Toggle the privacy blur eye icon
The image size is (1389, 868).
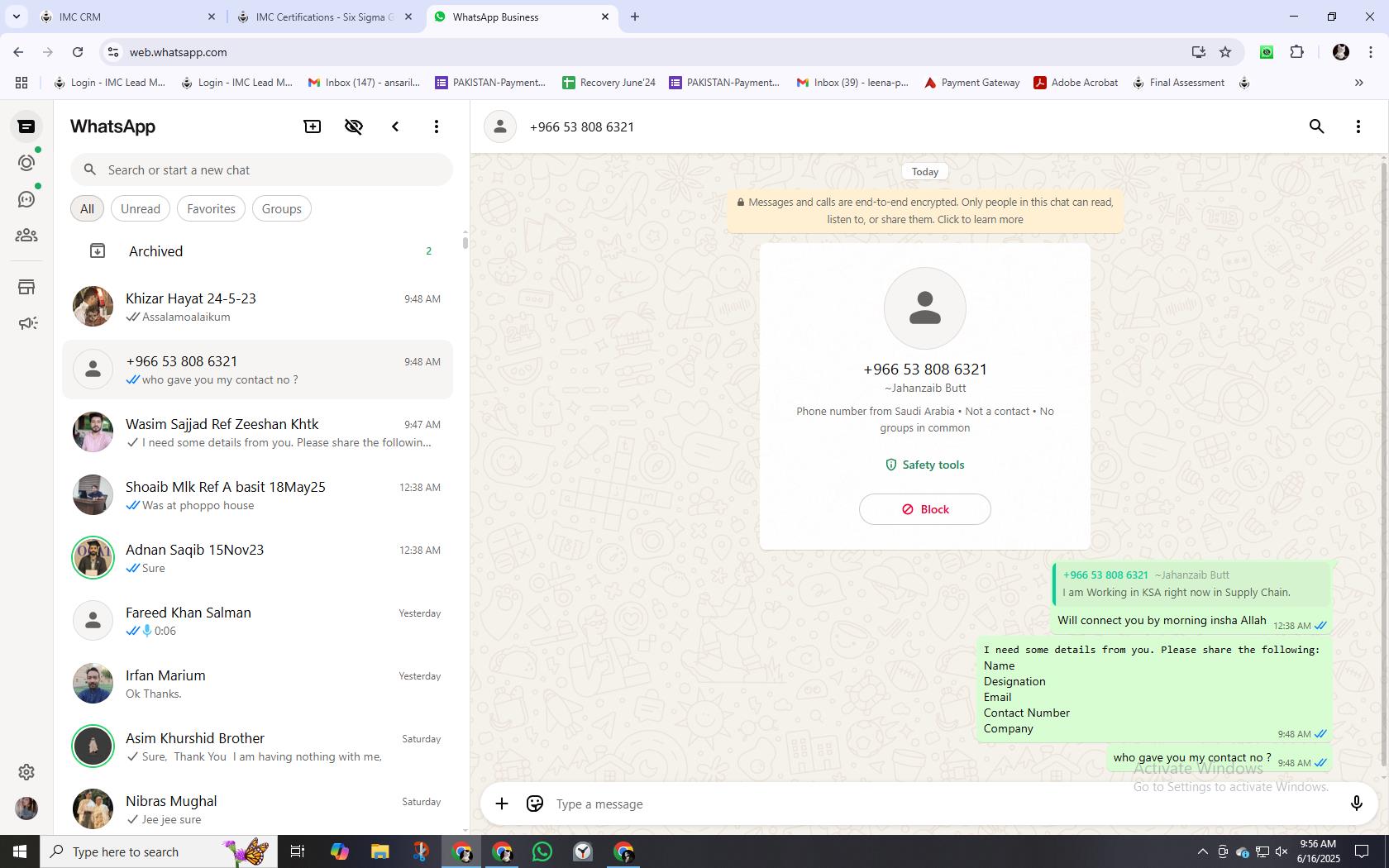click(x=354, y=126)
